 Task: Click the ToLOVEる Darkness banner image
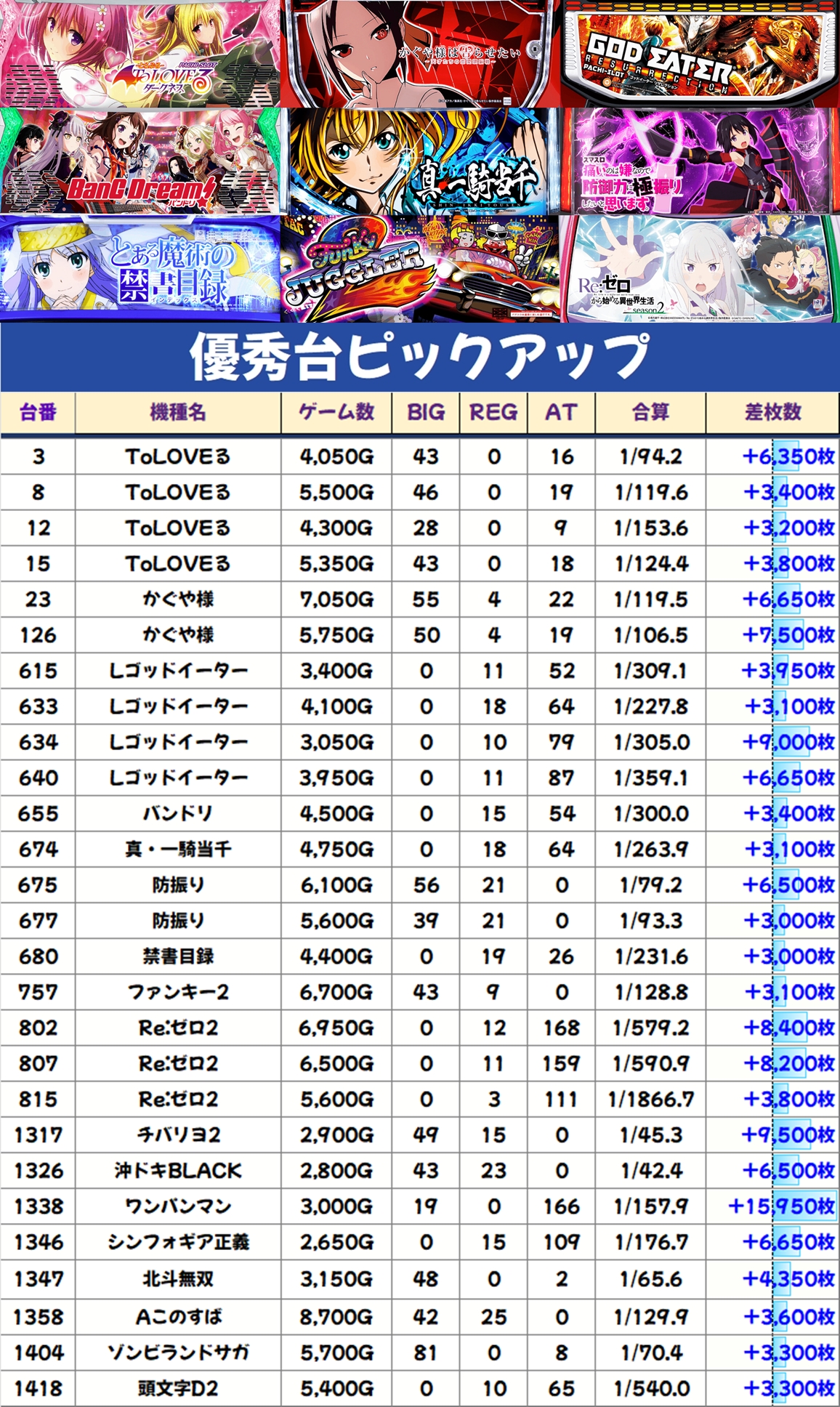tap(140, 54)
